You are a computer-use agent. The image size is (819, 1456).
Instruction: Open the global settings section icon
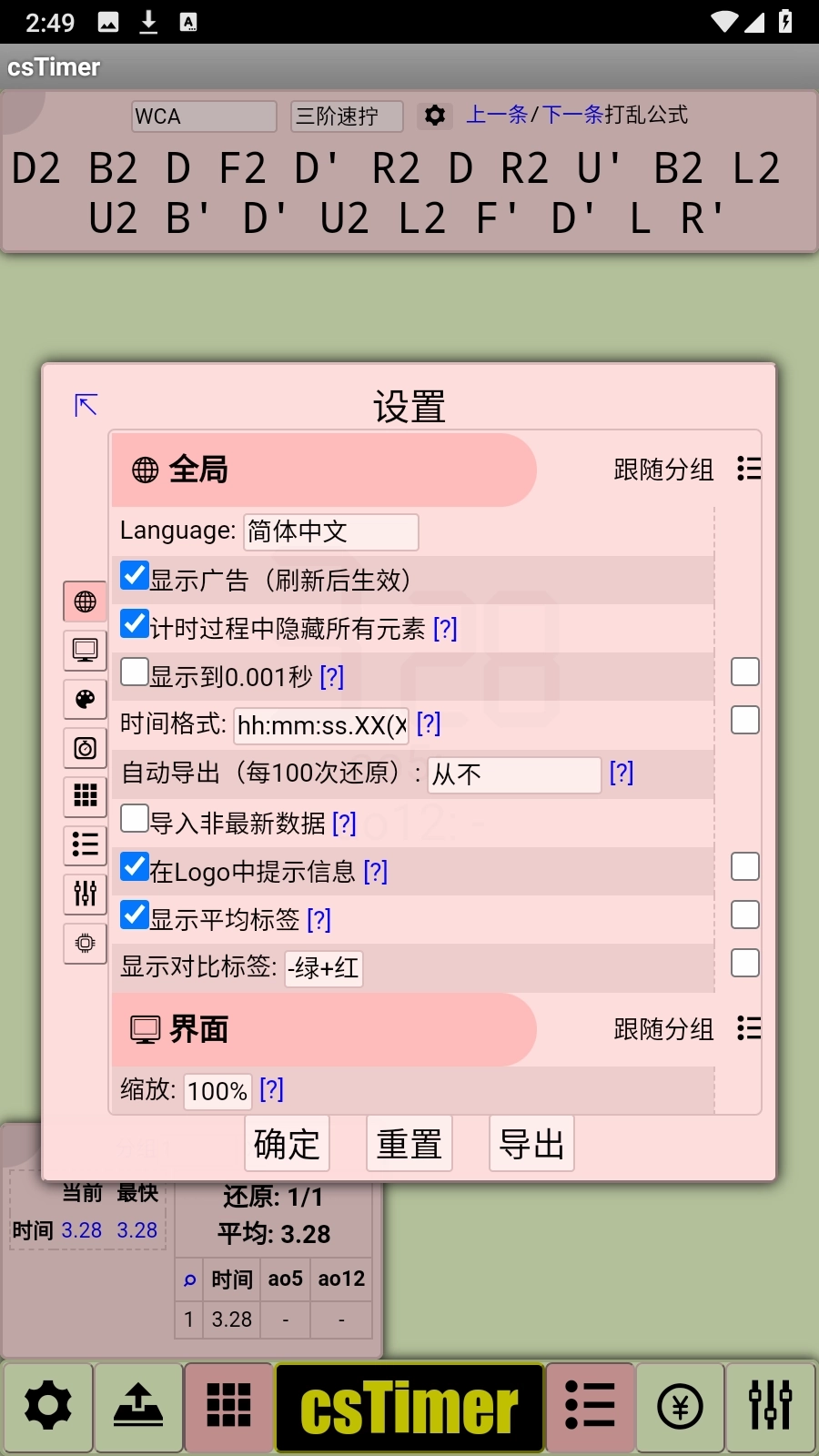[85, 601]
